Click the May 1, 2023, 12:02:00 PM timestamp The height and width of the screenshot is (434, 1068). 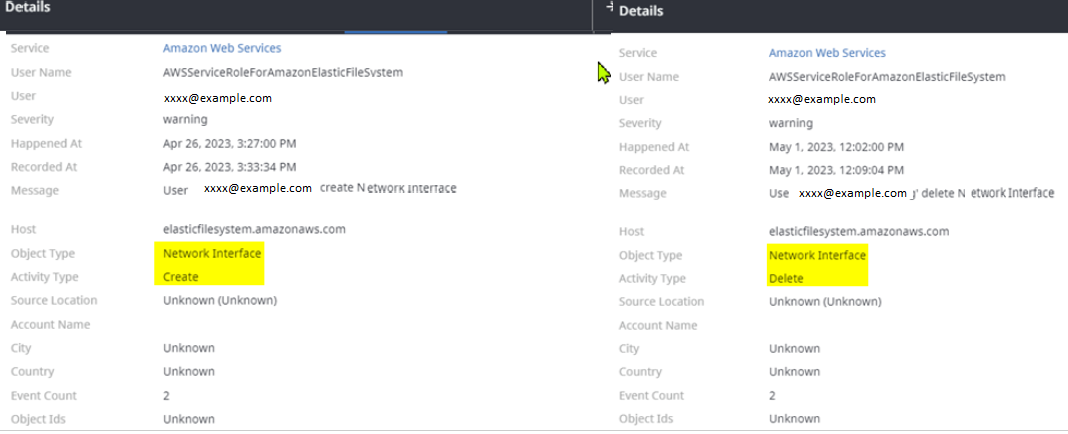point(836,147)
